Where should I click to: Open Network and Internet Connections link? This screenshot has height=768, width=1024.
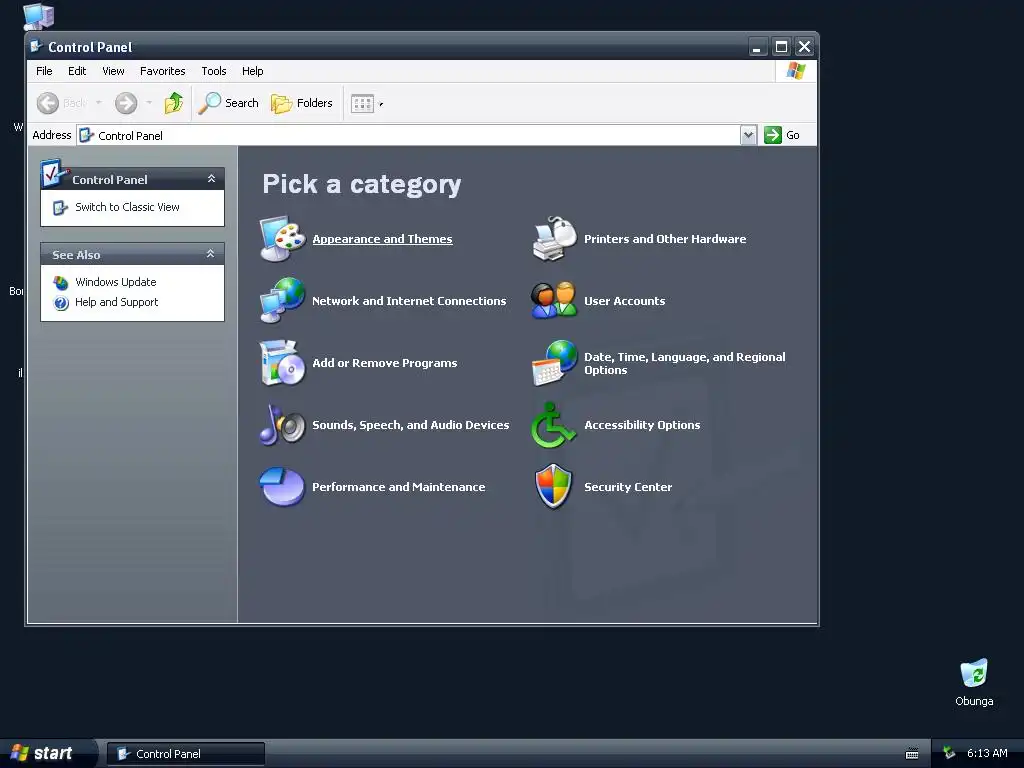(x=409, y=301)
